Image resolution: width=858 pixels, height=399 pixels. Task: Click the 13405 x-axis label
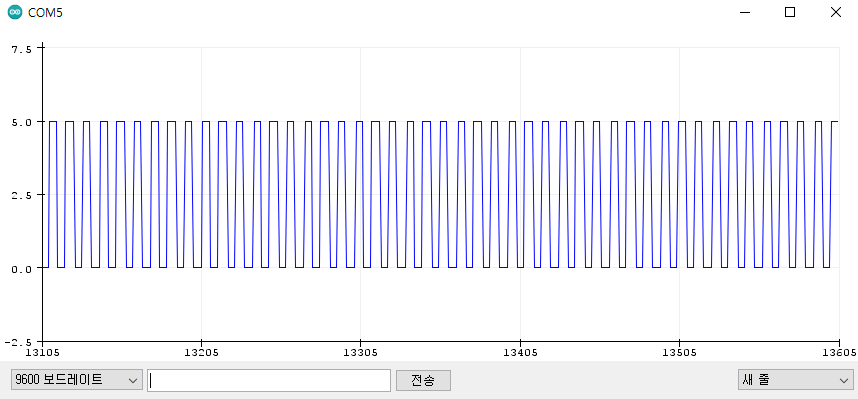(x=520, y=352)
